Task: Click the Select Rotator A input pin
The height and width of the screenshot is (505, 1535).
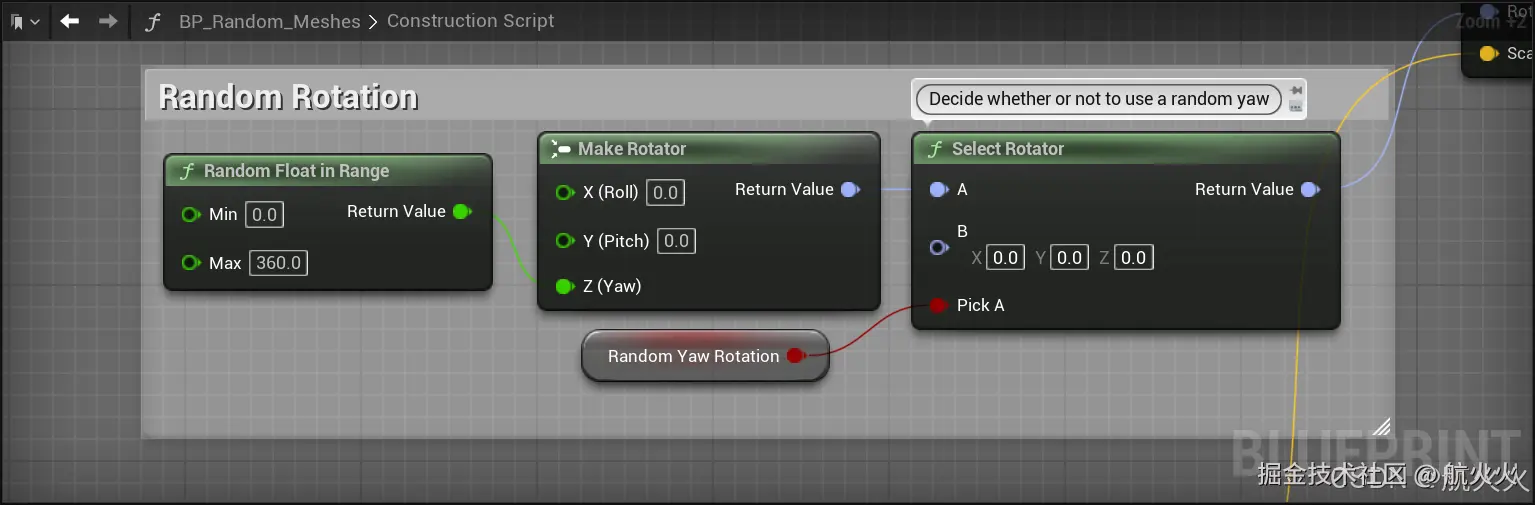Action: [x=938, y=189]
